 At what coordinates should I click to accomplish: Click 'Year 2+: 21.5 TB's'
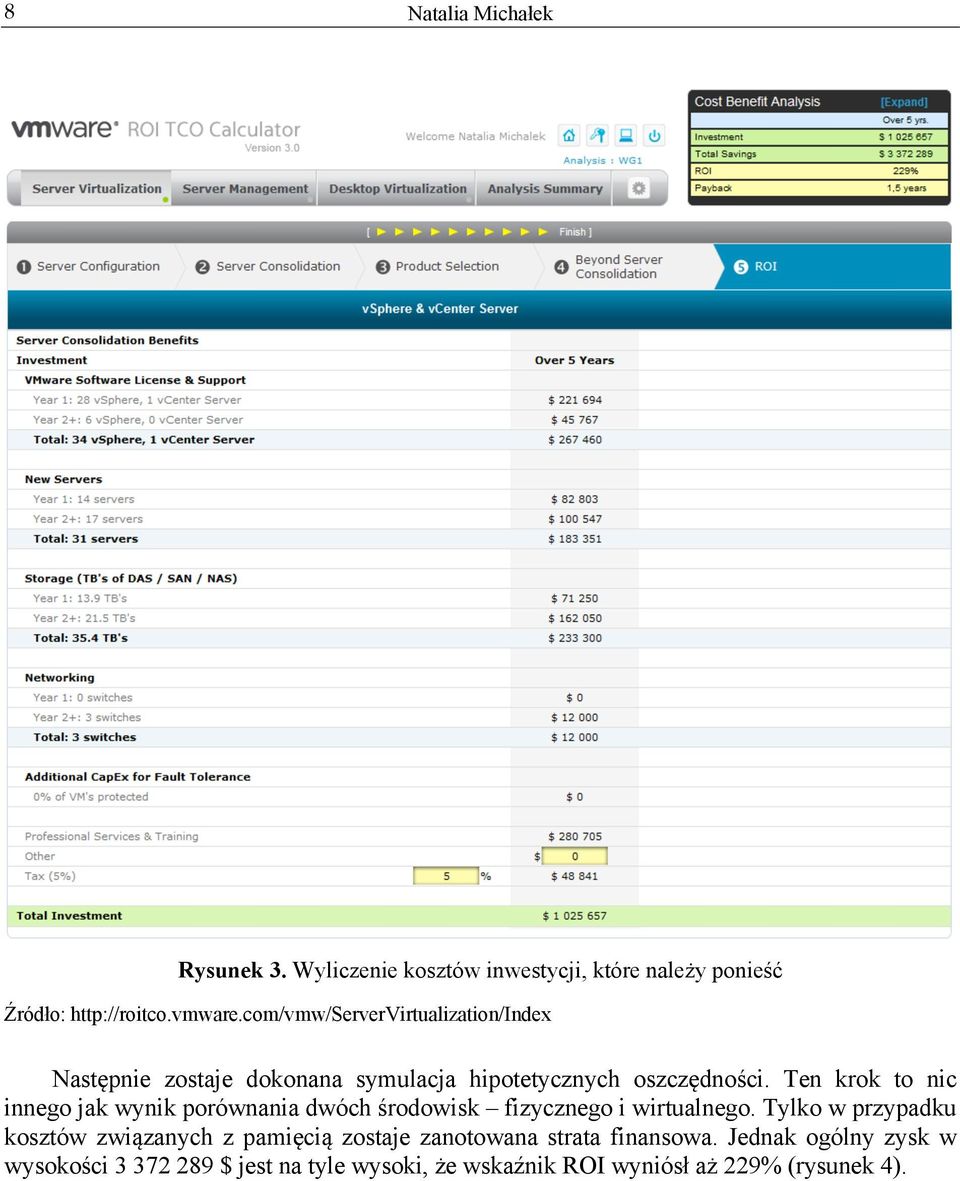[84, 618]
